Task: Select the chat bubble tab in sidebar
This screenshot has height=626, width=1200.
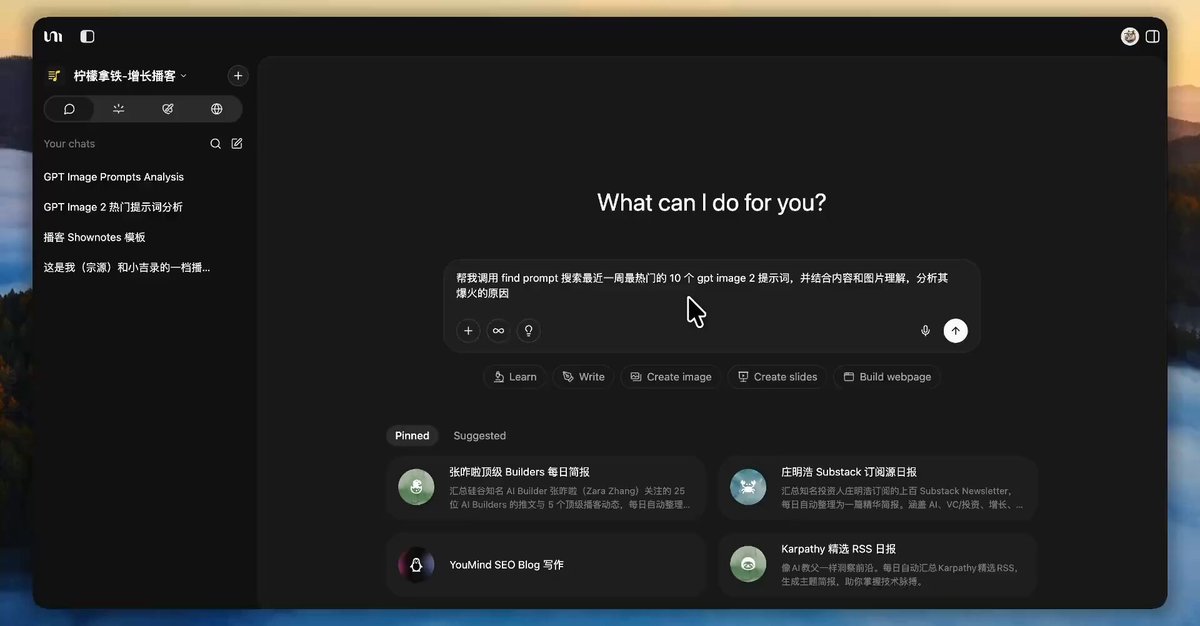Action: coord(69,109)
